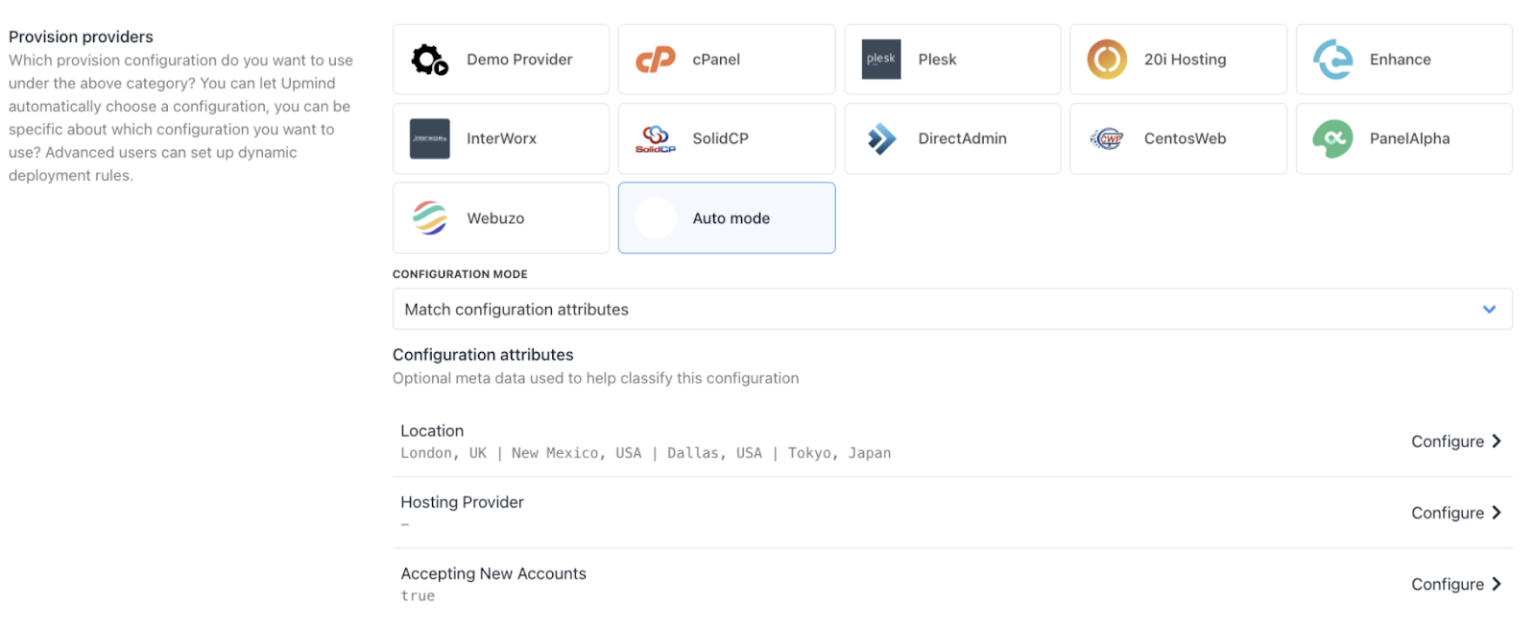Click the 20i Hosting circle logo
1526x622 pixels.
(1107, 60)
